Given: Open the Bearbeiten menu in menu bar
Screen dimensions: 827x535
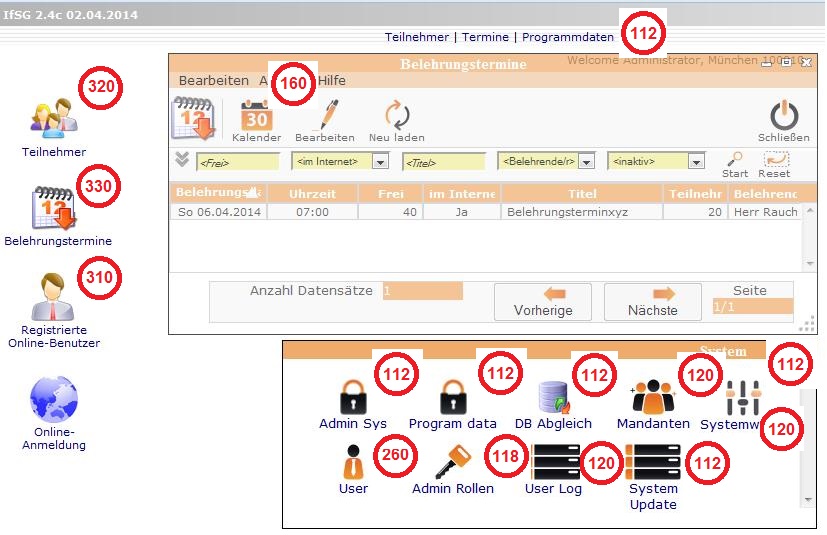Looking at the screenshot, I should tap(213, 81).
